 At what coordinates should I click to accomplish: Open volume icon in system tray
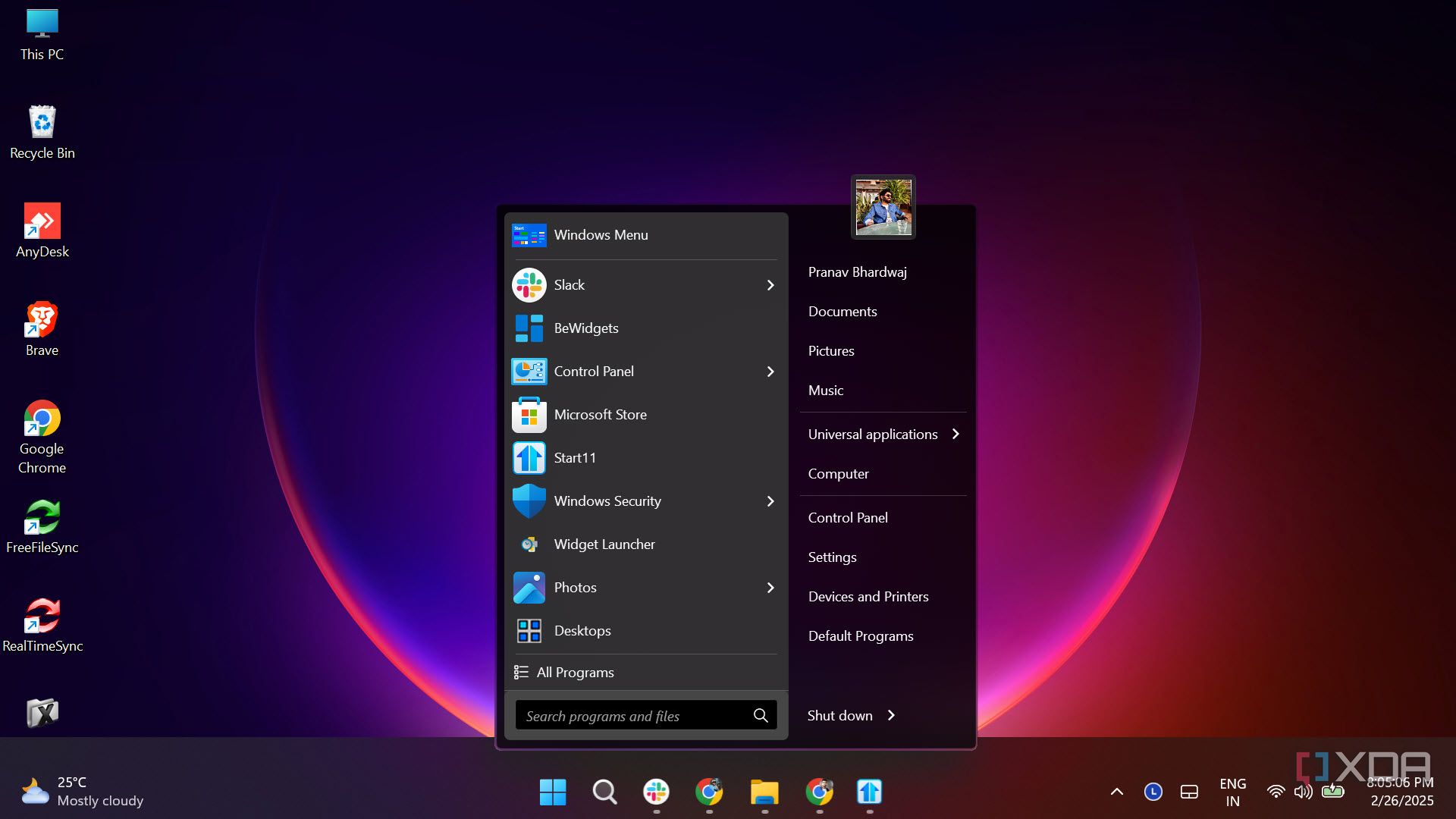click(1304, 792)
